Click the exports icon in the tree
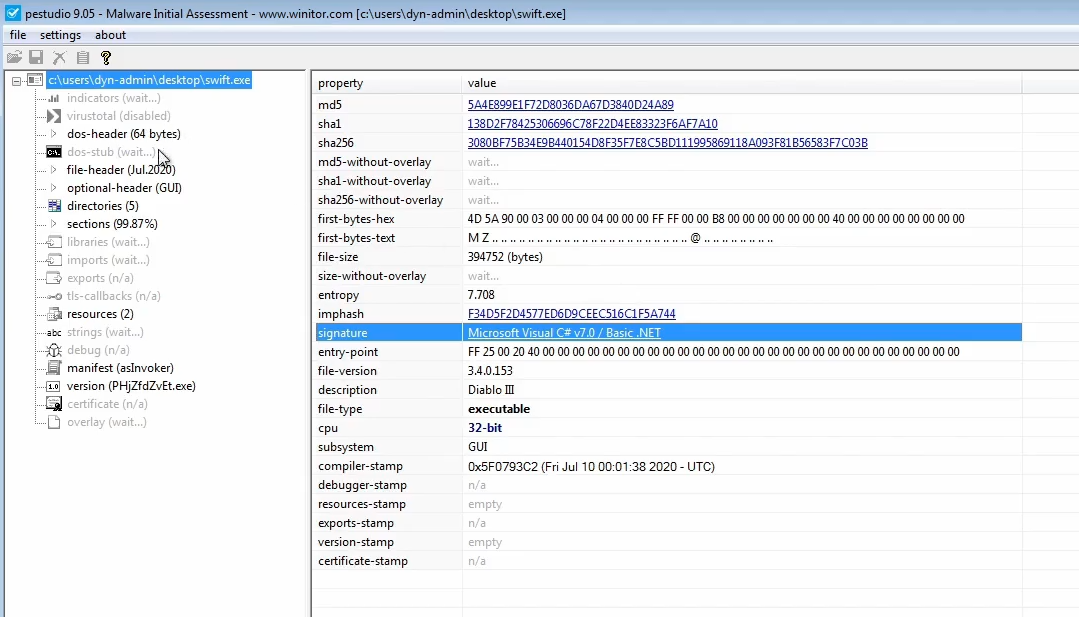This screenshot has height=617, width=1079. 54,278
